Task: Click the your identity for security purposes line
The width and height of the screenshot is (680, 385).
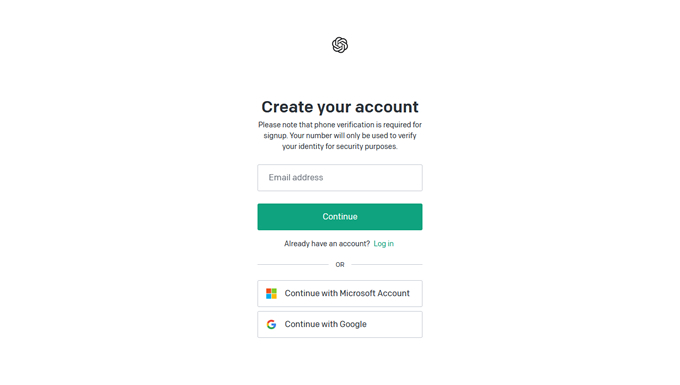Action: (340, 147)
